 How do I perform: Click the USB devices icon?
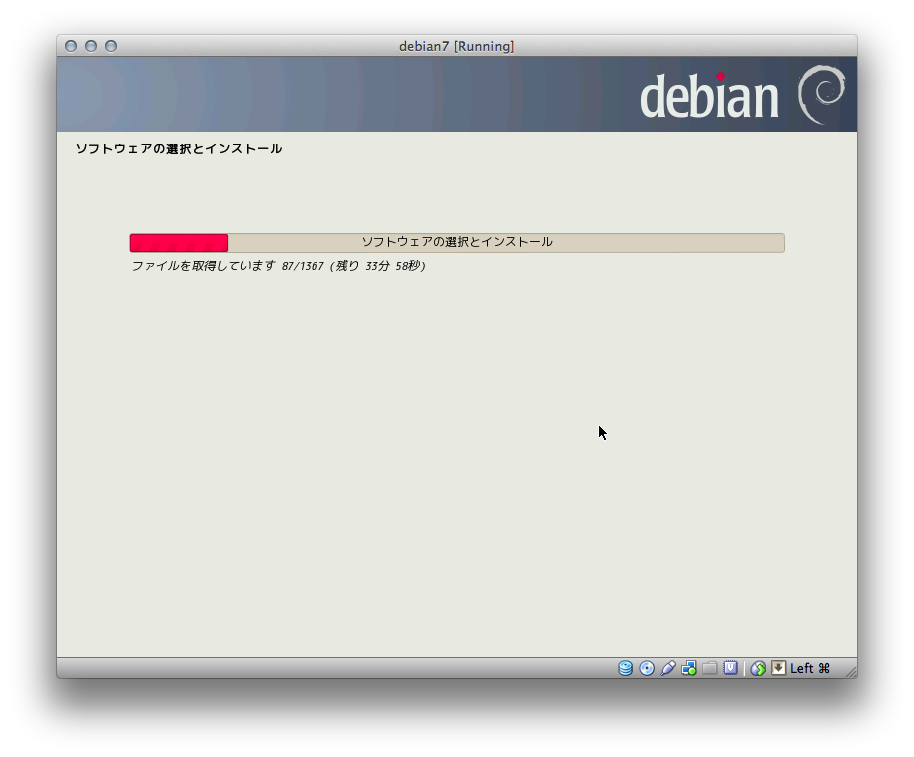click(667, 668)
